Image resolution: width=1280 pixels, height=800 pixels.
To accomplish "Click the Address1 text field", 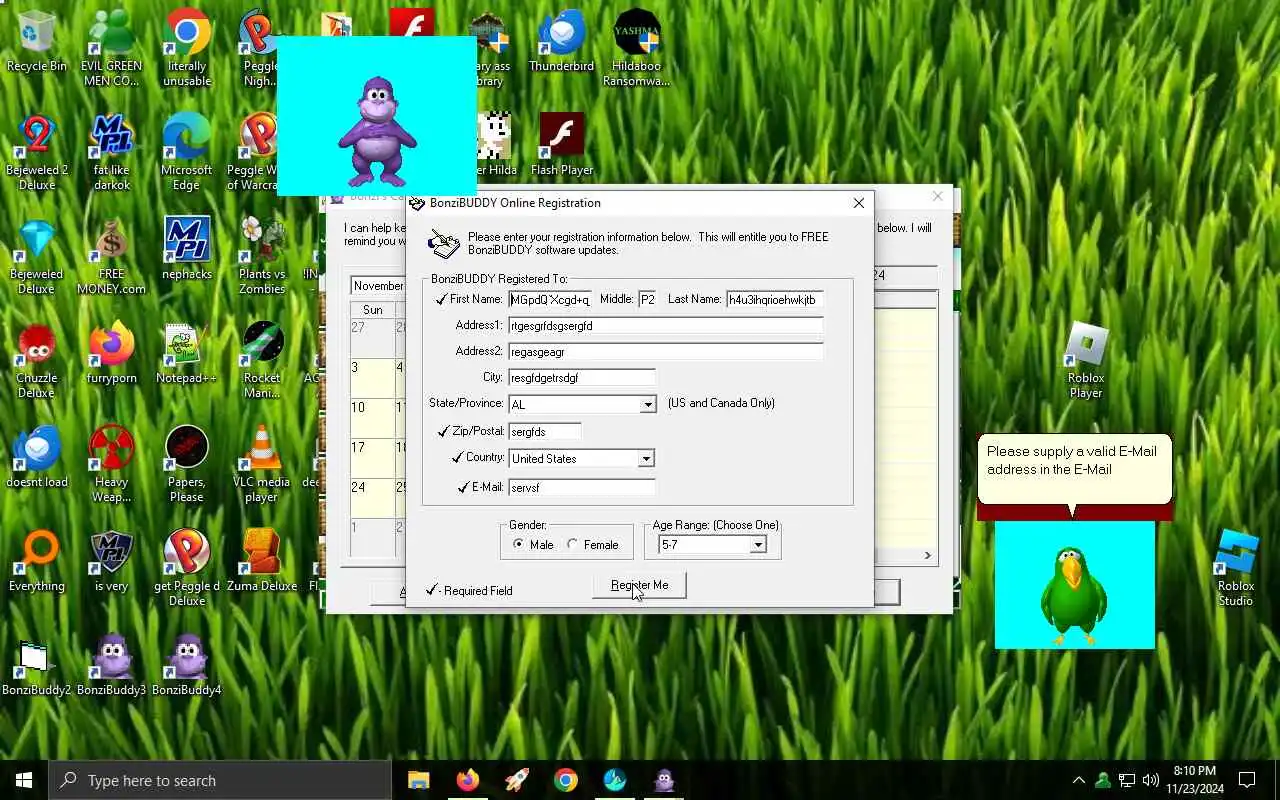I will pos(666,325).
